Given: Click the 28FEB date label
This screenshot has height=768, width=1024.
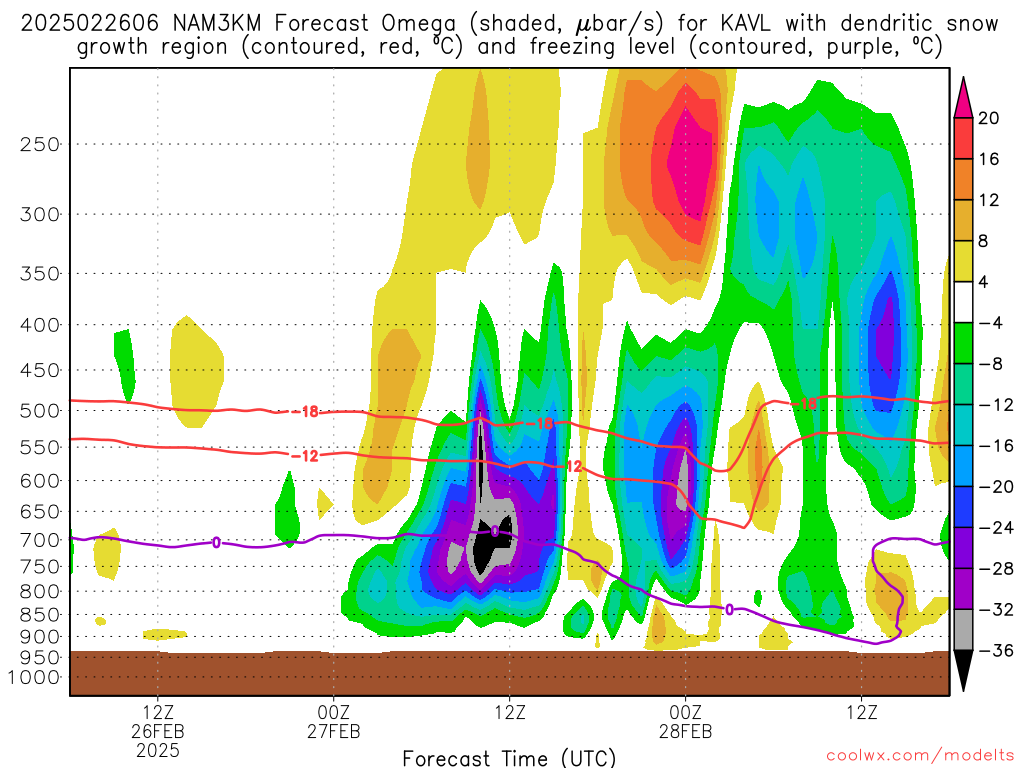Looking at the screenshot, I should click(x=685, y=731).
